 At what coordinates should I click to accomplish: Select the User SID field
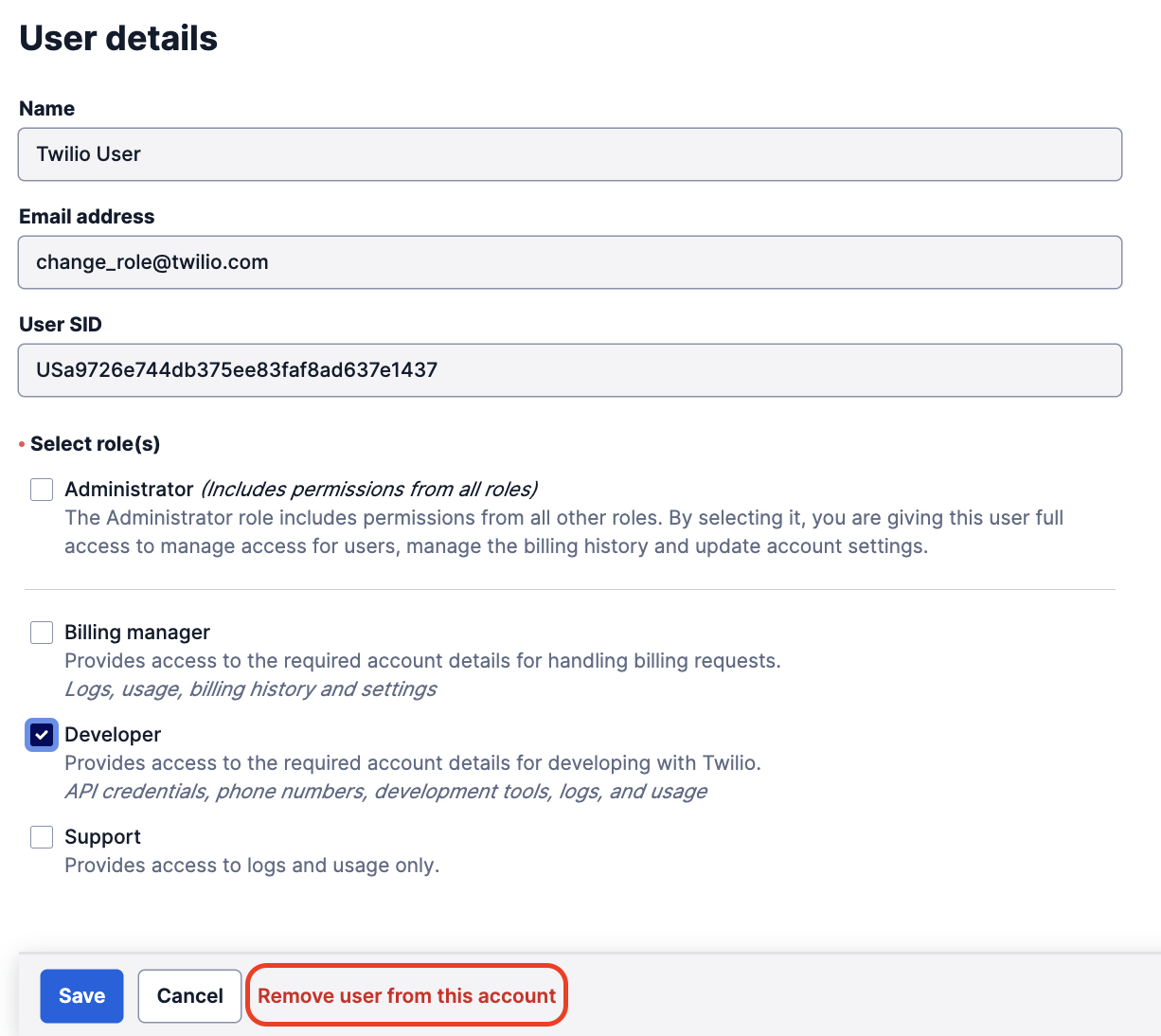569,370
